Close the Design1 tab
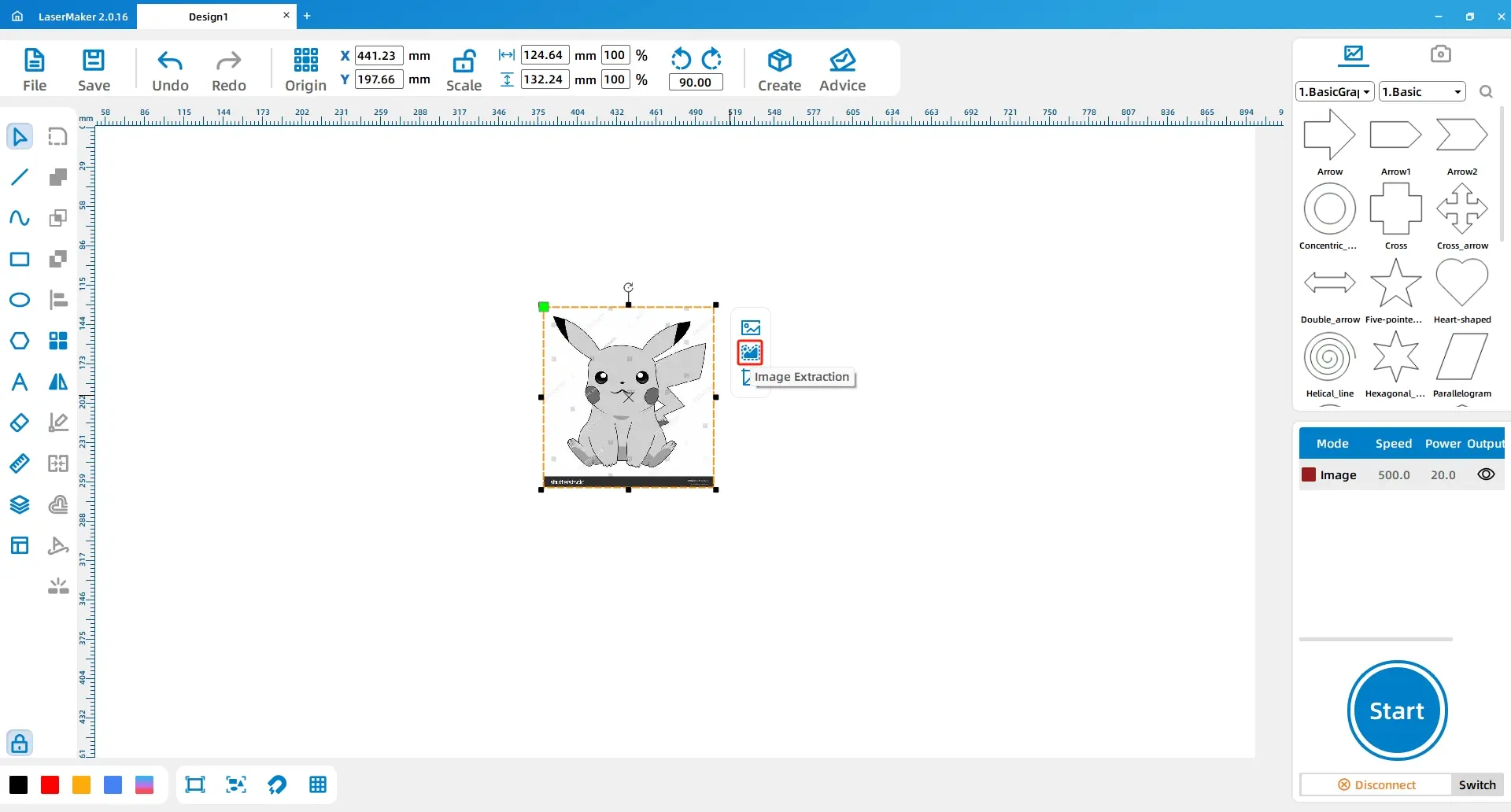The width and height of the screenshot is (1511, 812). [x=286, y=15]
